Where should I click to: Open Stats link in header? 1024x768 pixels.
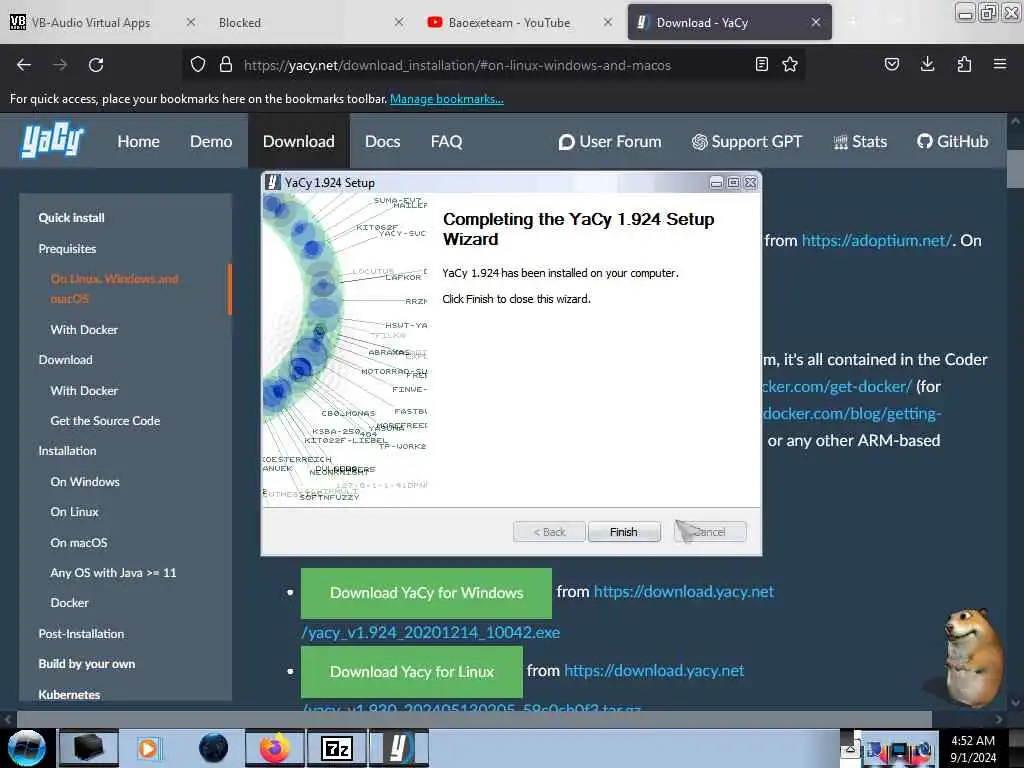tap(860, 142)
